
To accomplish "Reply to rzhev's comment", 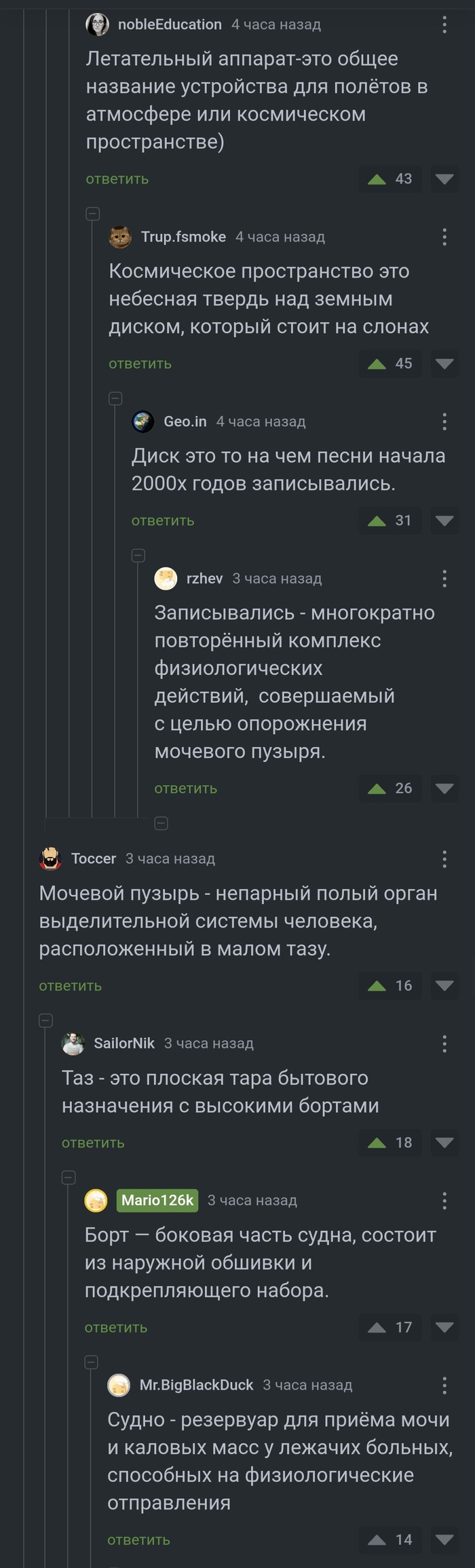I will click(186, 788).
